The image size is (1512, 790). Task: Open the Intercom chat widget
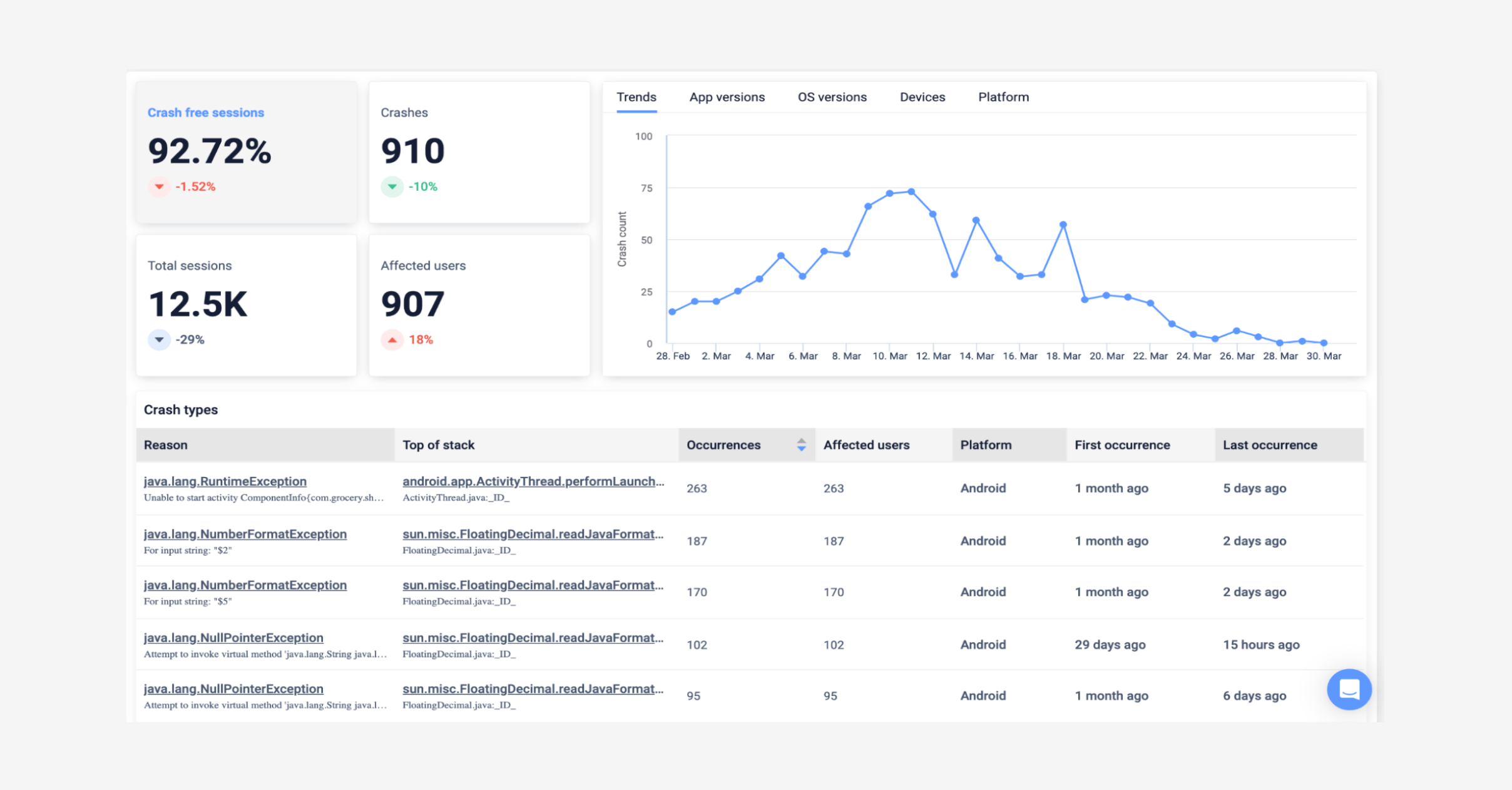coord(1349,689)
